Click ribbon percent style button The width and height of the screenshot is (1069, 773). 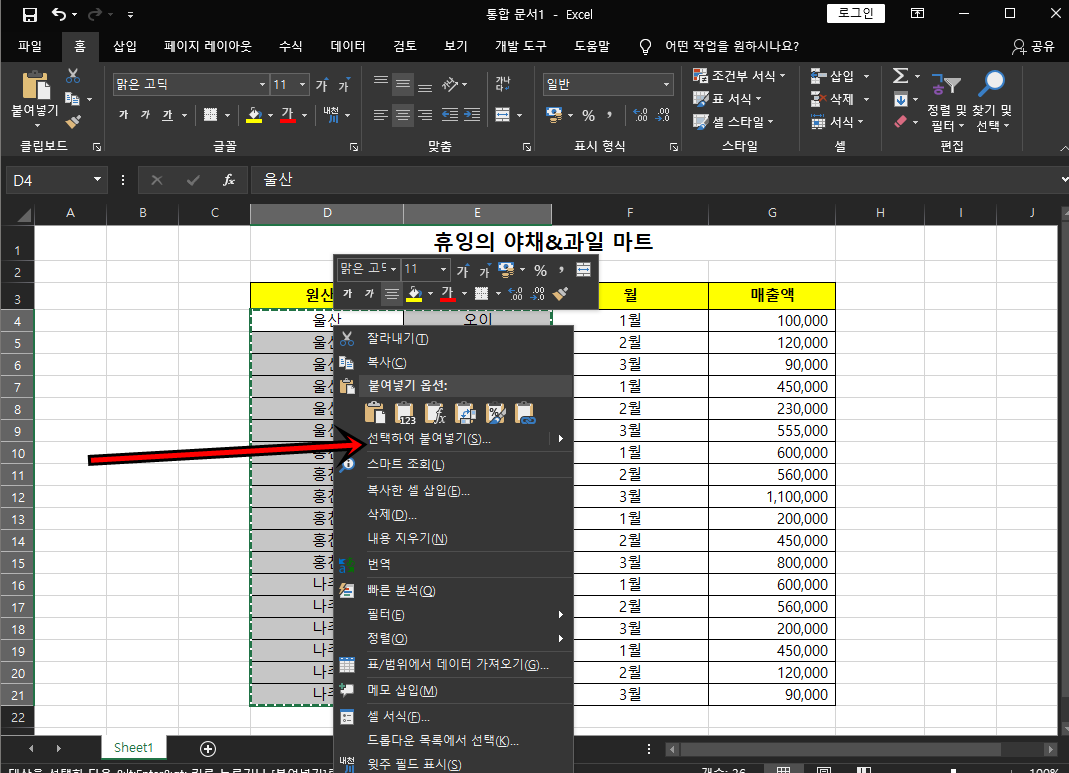point(588,115)
